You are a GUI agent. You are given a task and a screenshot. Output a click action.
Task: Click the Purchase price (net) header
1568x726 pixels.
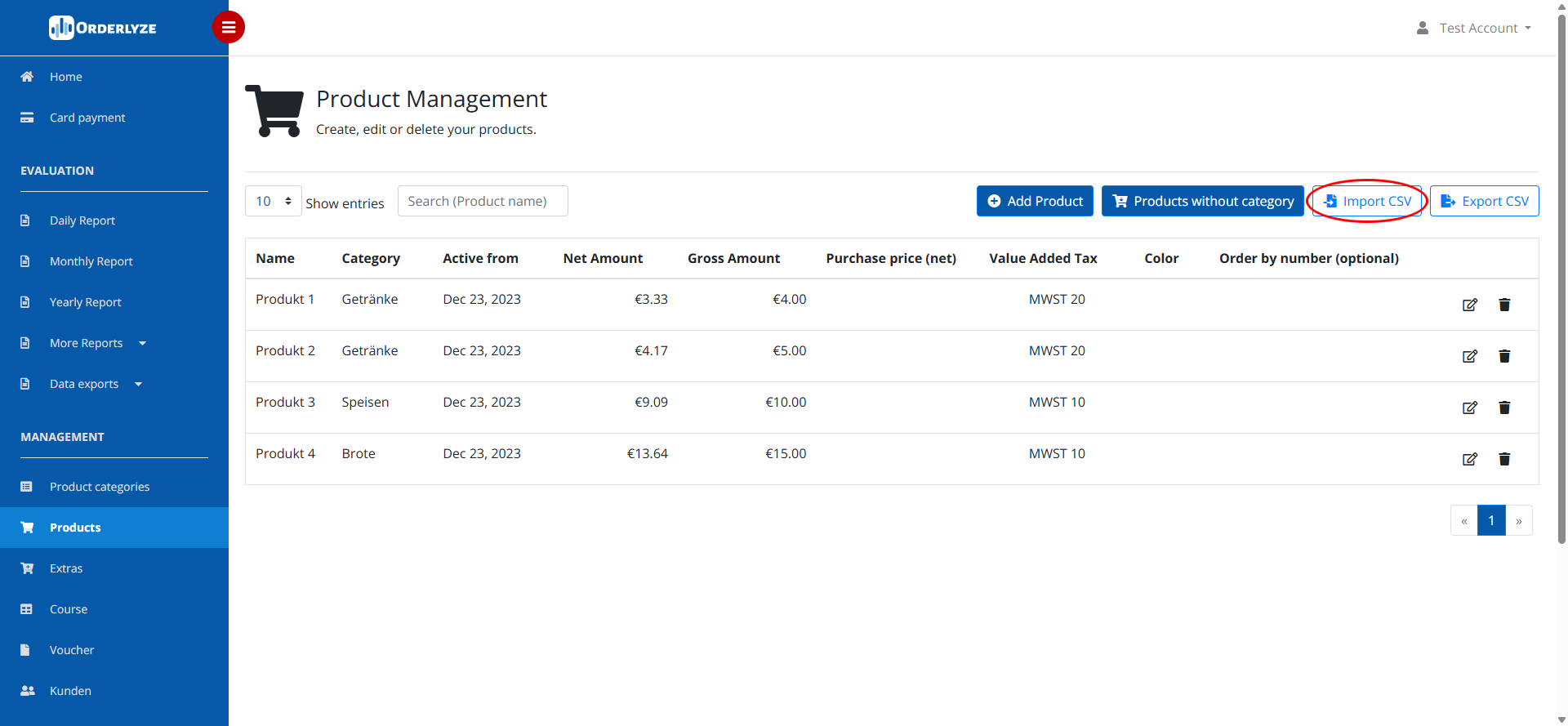(x=891, y=258)
